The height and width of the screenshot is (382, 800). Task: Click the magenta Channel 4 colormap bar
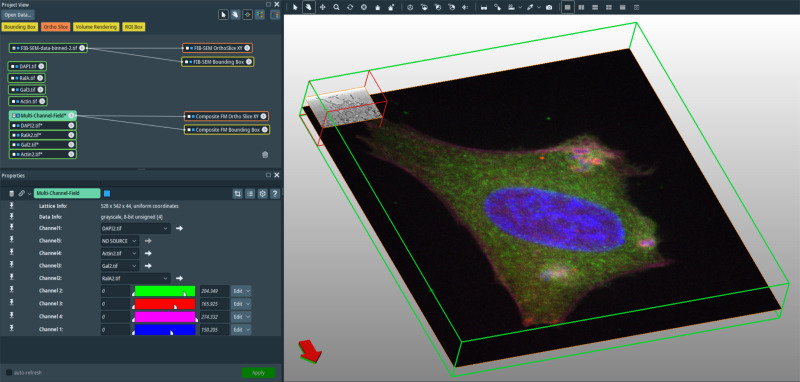[x=165, y=317]
